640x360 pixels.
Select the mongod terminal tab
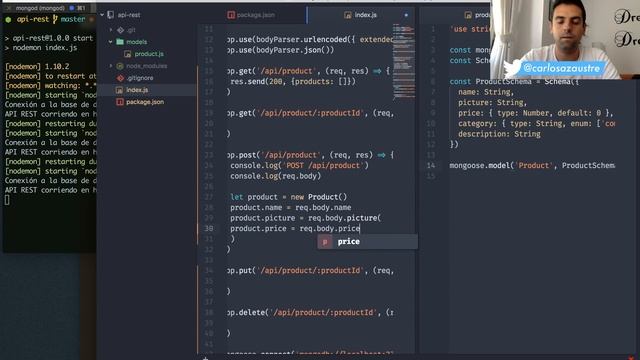pos(40,8)
